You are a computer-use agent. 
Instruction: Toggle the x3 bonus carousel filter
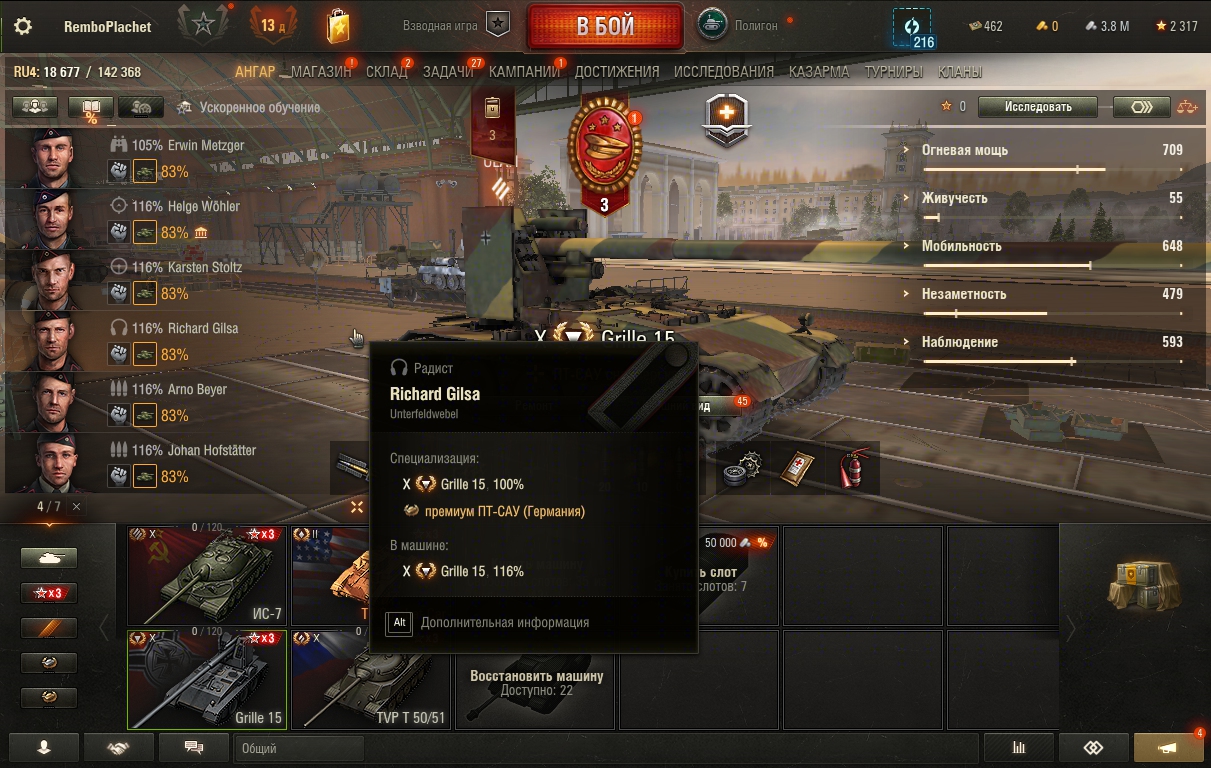[x=49, y=593]
